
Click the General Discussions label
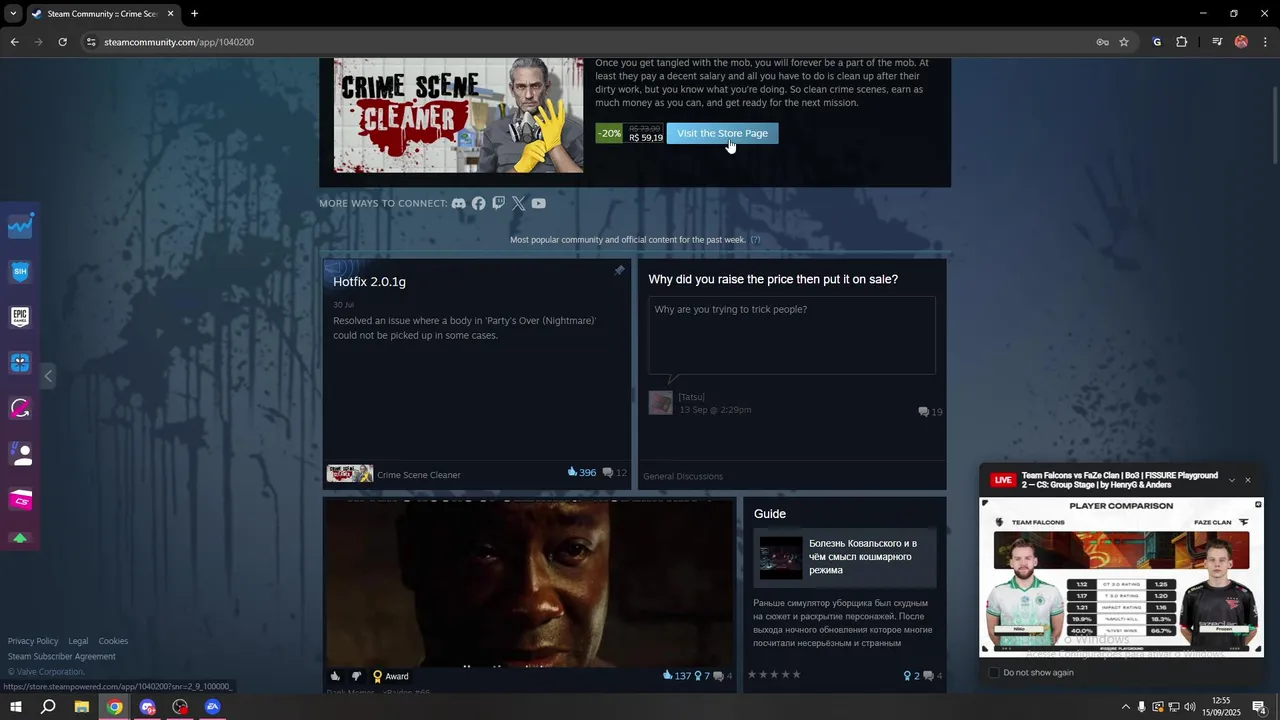[x=683, y=476]
